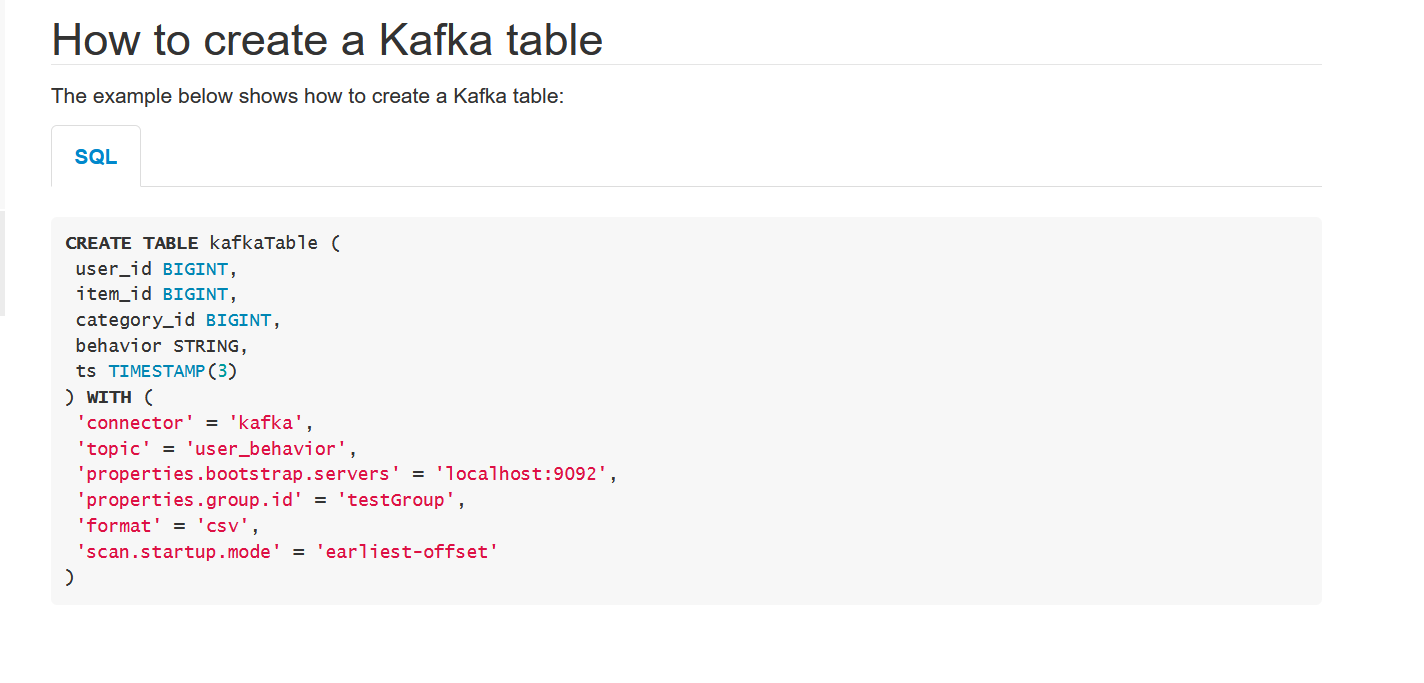Image resolution: width=1424 pixels, height=683 pixels.
Task: Click the "How to create a Kafka table" heading
Action: pos(327,39)
